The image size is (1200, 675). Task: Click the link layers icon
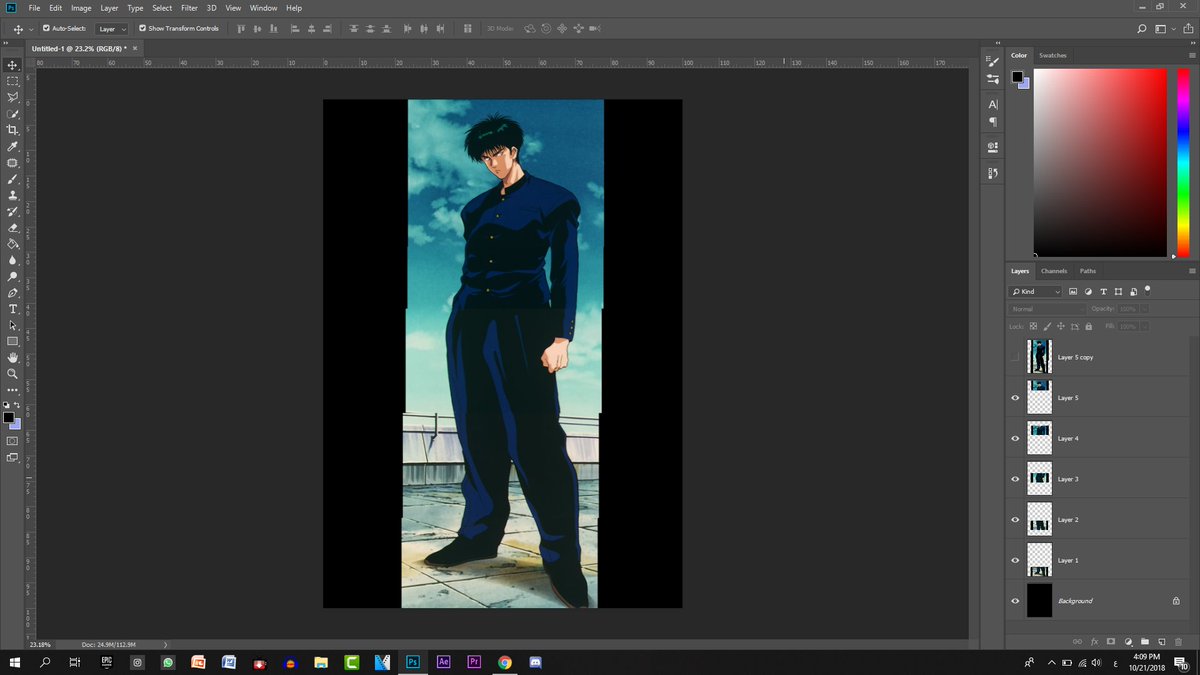pos(1077,641)
